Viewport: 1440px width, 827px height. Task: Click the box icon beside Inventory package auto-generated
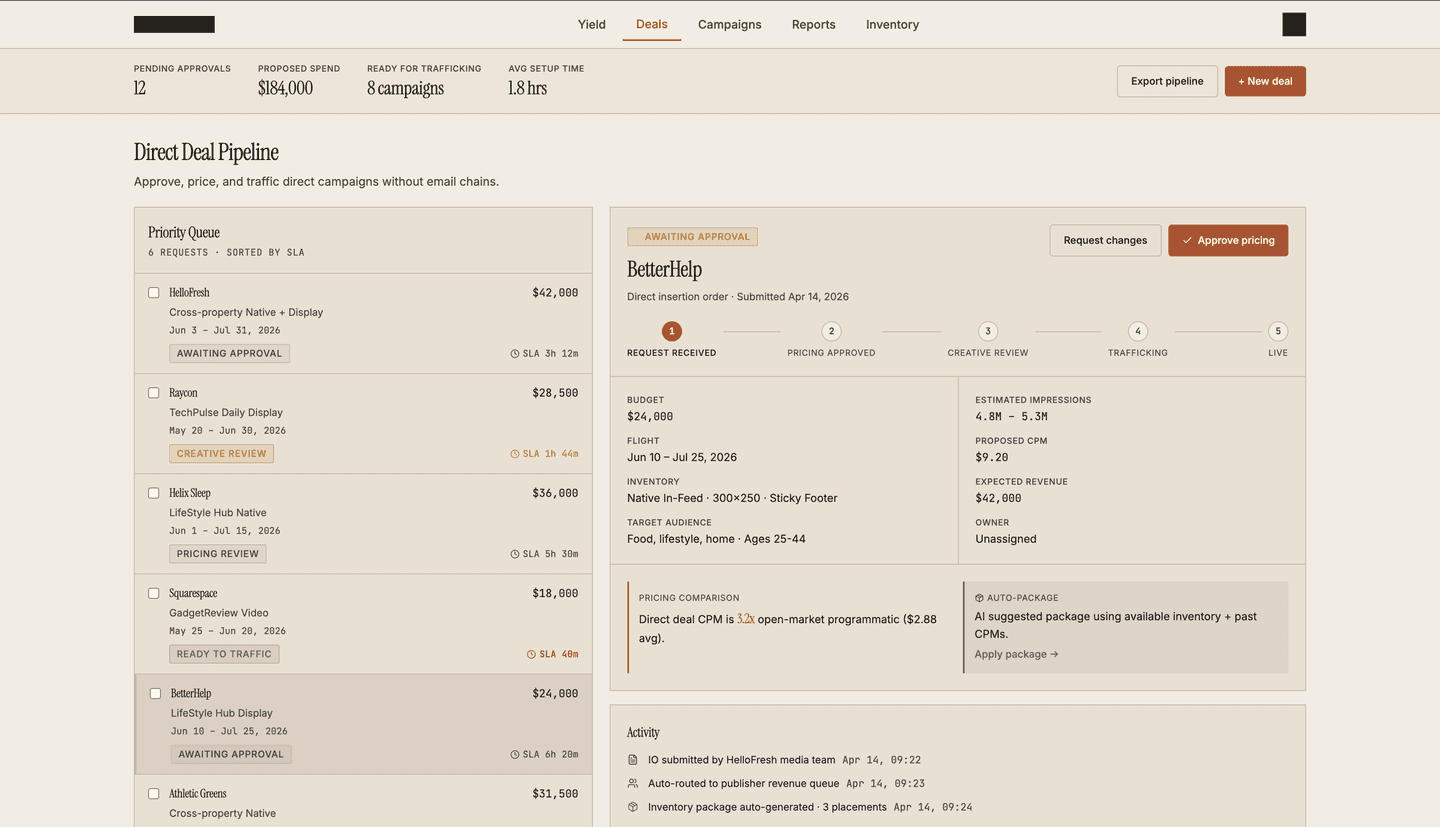coord(633,807)
